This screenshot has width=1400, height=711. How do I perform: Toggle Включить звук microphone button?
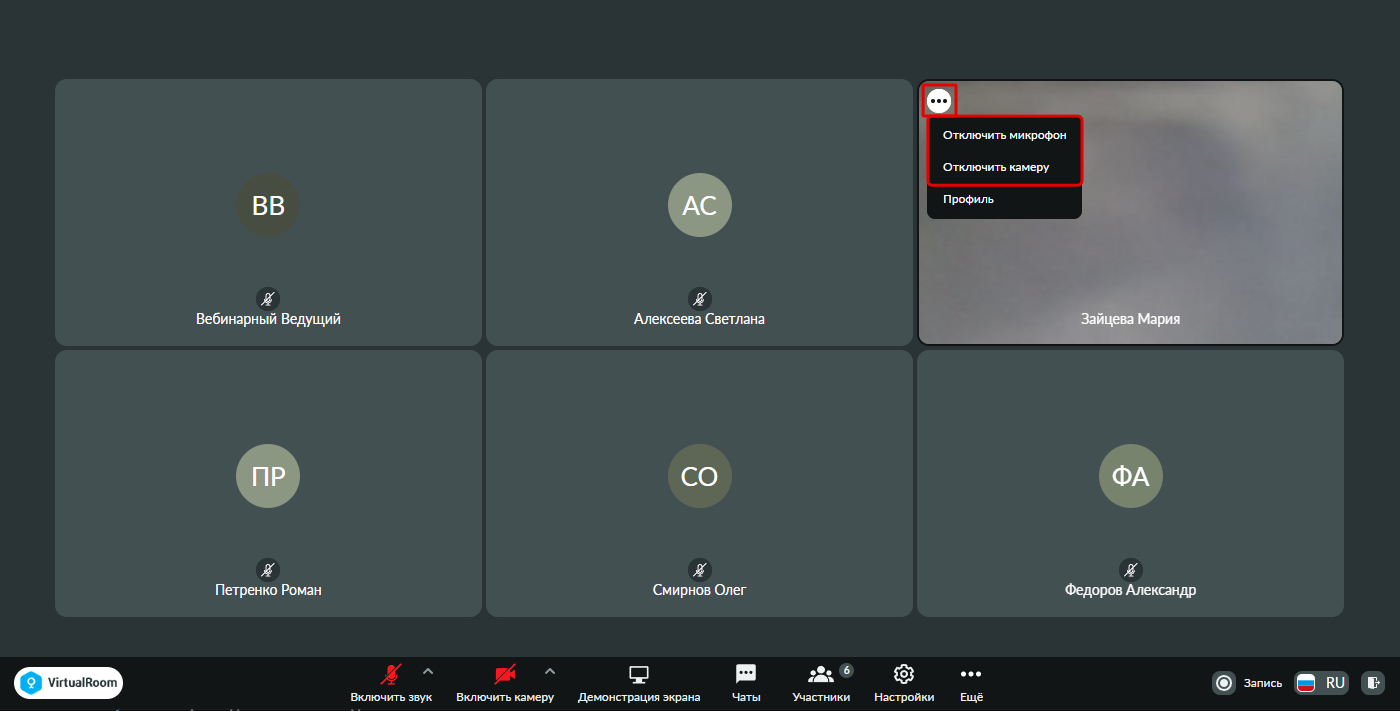tap(391, 683)
